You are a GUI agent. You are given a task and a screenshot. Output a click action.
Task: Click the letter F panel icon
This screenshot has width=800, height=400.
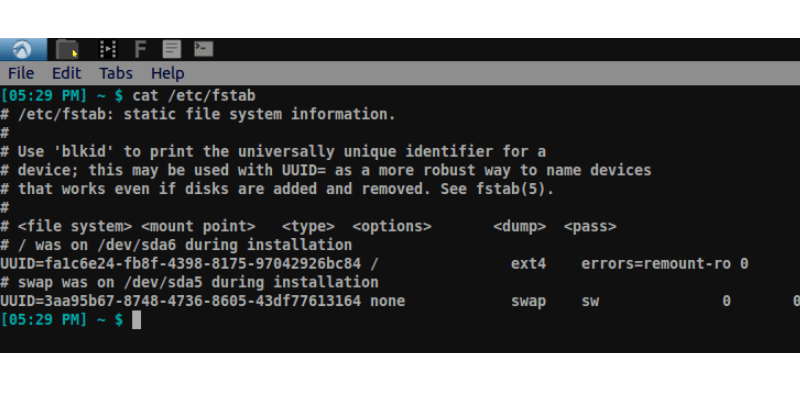(x=140, y=49)
